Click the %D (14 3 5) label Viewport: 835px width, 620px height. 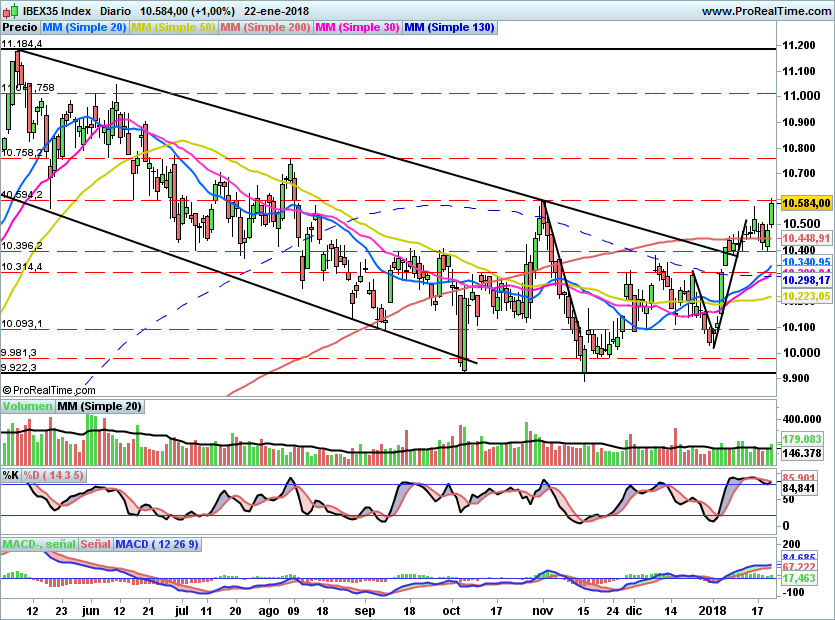click(x=55, y=474)
